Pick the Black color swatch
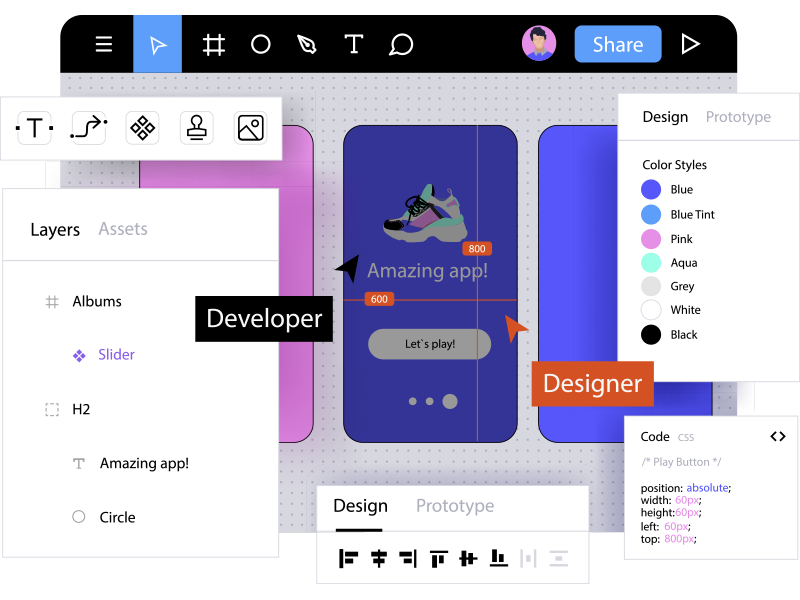Screen dimensions: 800x600 pos(651,335)
